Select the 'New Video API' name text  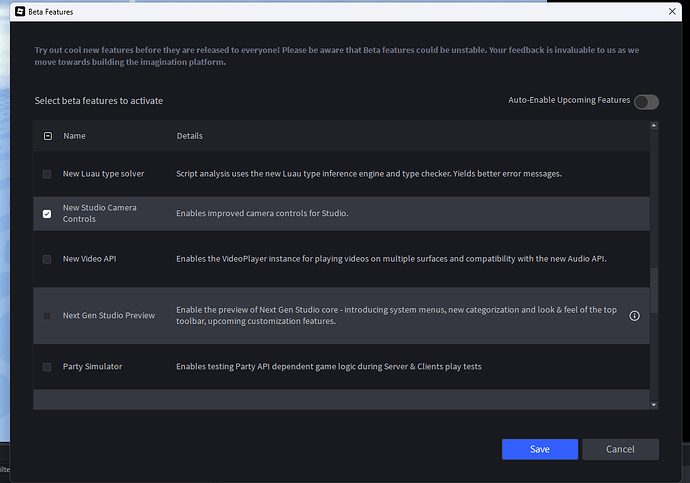[89, 259]
